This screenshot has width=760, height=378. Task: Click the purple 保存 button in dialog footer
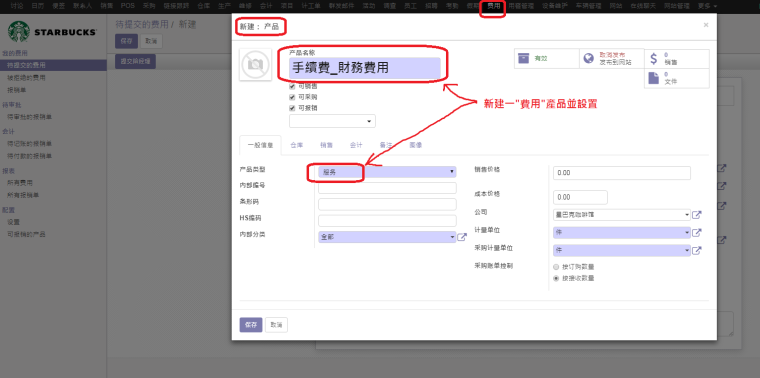pos(251,325)
